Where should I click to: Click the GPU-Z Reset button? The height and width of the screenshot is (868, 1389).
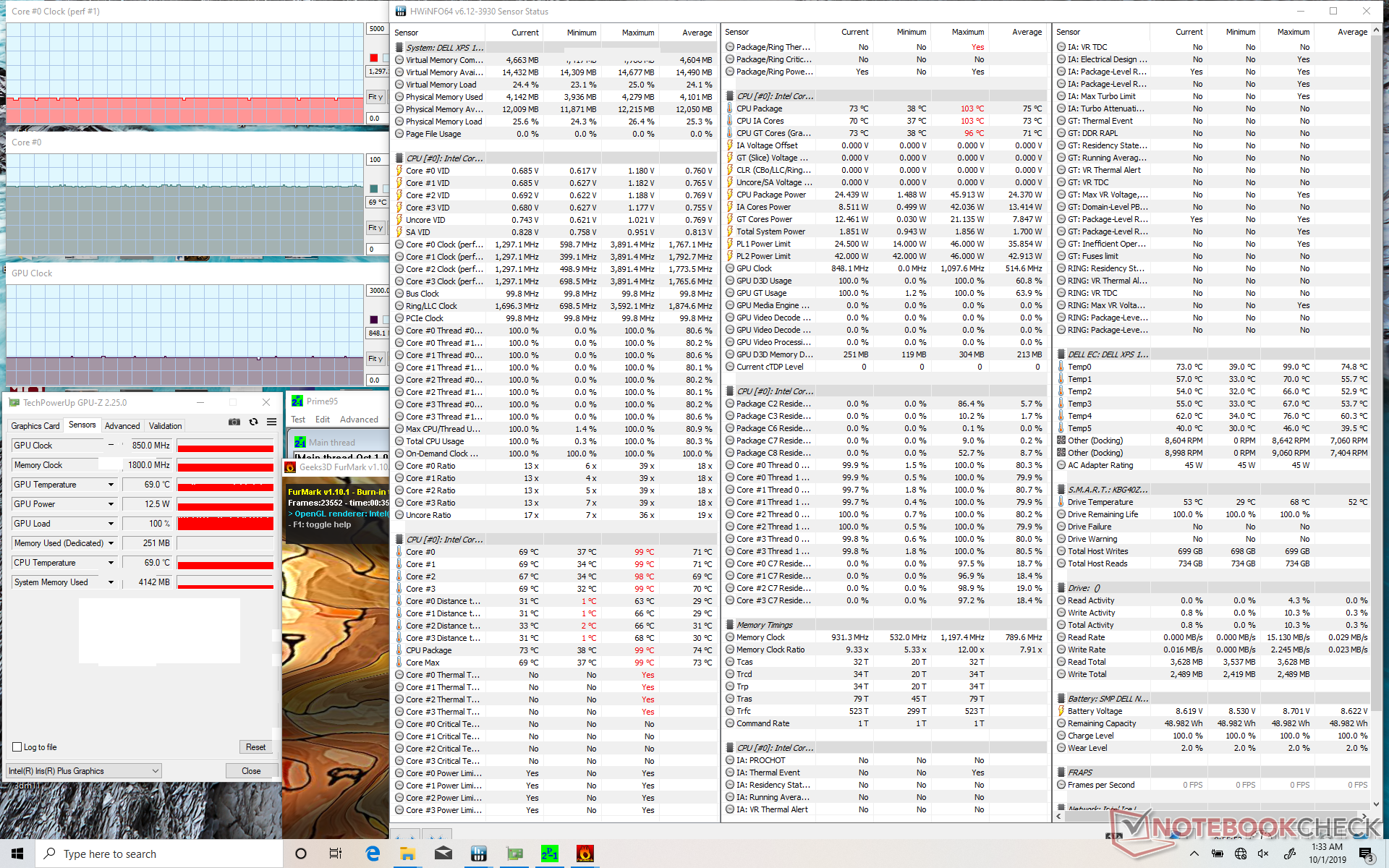255,747
